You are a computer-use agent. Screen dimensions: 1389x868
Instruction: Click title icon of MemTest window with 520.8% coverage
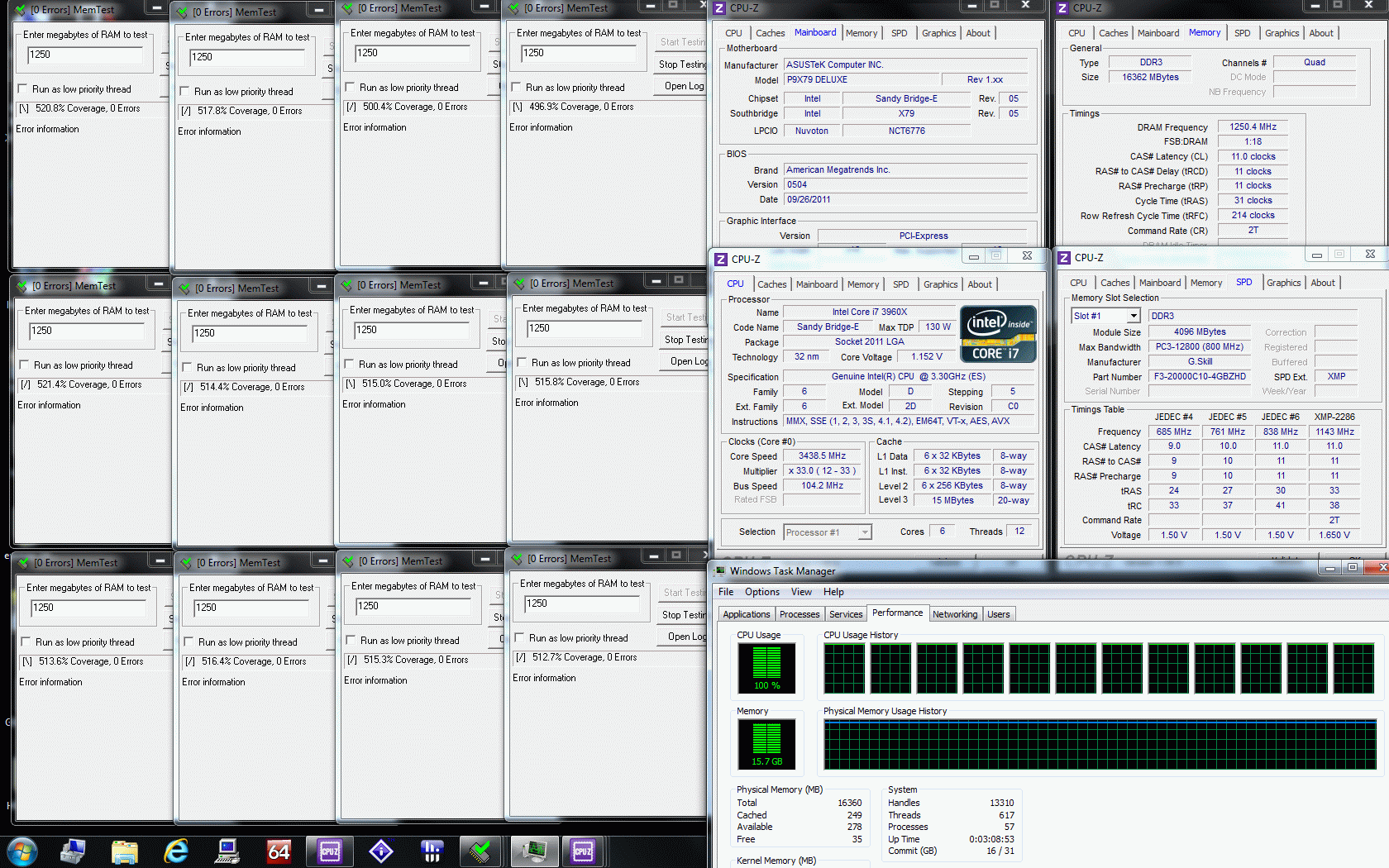tap(21, 10)
